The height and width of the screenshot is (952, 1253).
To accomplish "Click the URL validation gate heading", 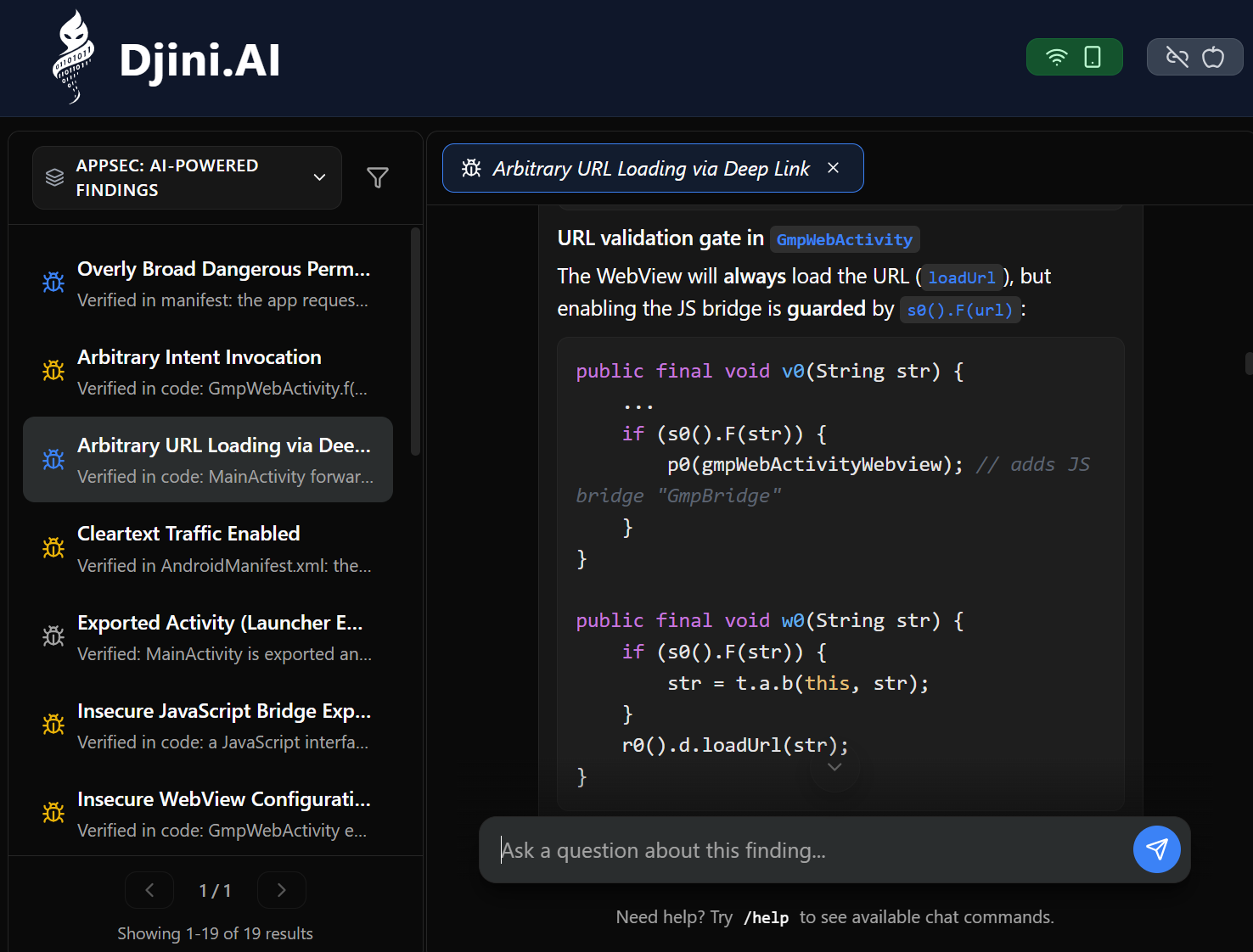I will point(739,238).
